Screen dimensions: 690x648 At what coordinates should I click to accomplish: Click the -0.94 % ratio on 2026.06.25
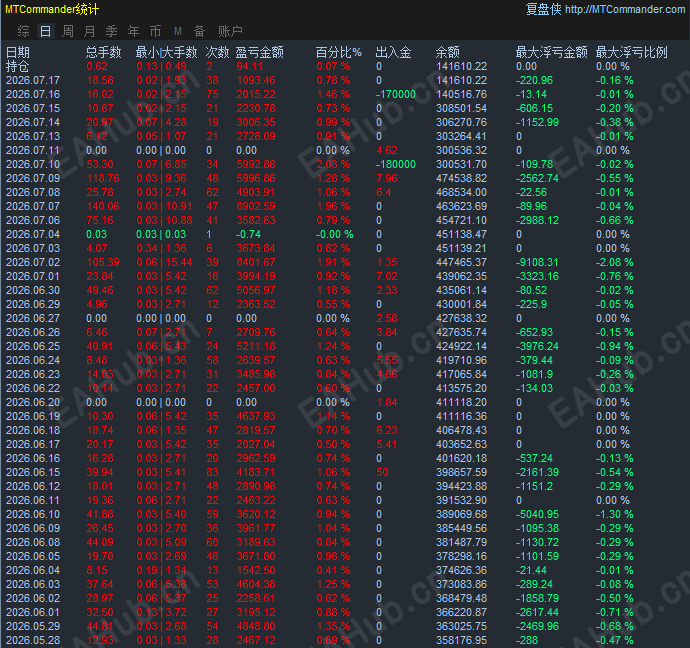[x=615, y=347]
